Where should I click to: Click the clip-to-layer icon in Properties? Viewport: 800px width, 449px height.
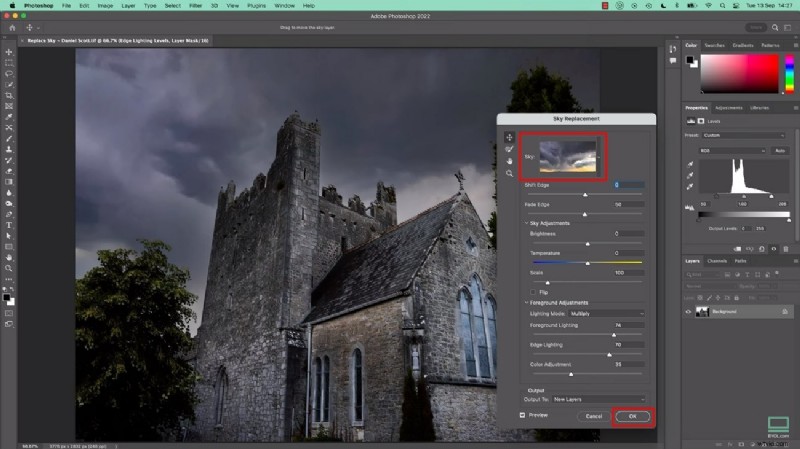[737, 249]
